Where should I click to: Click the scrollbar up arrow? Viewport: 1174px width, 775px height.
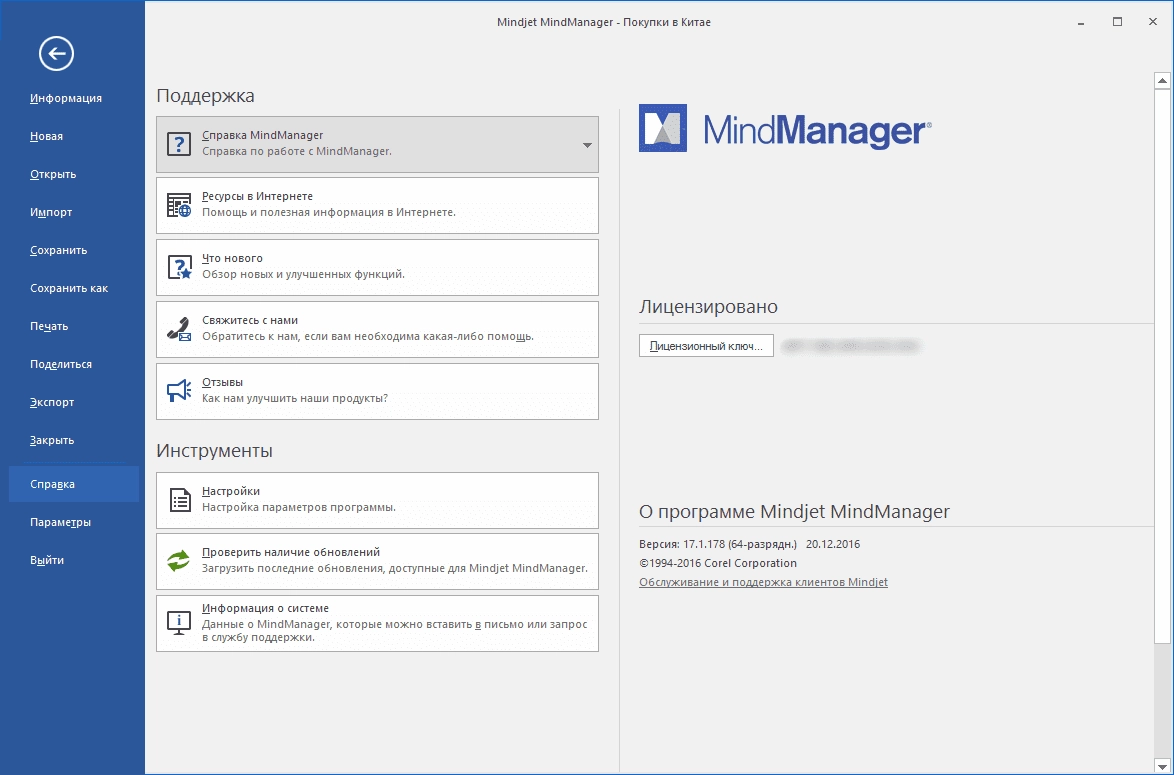point(1162,80)
